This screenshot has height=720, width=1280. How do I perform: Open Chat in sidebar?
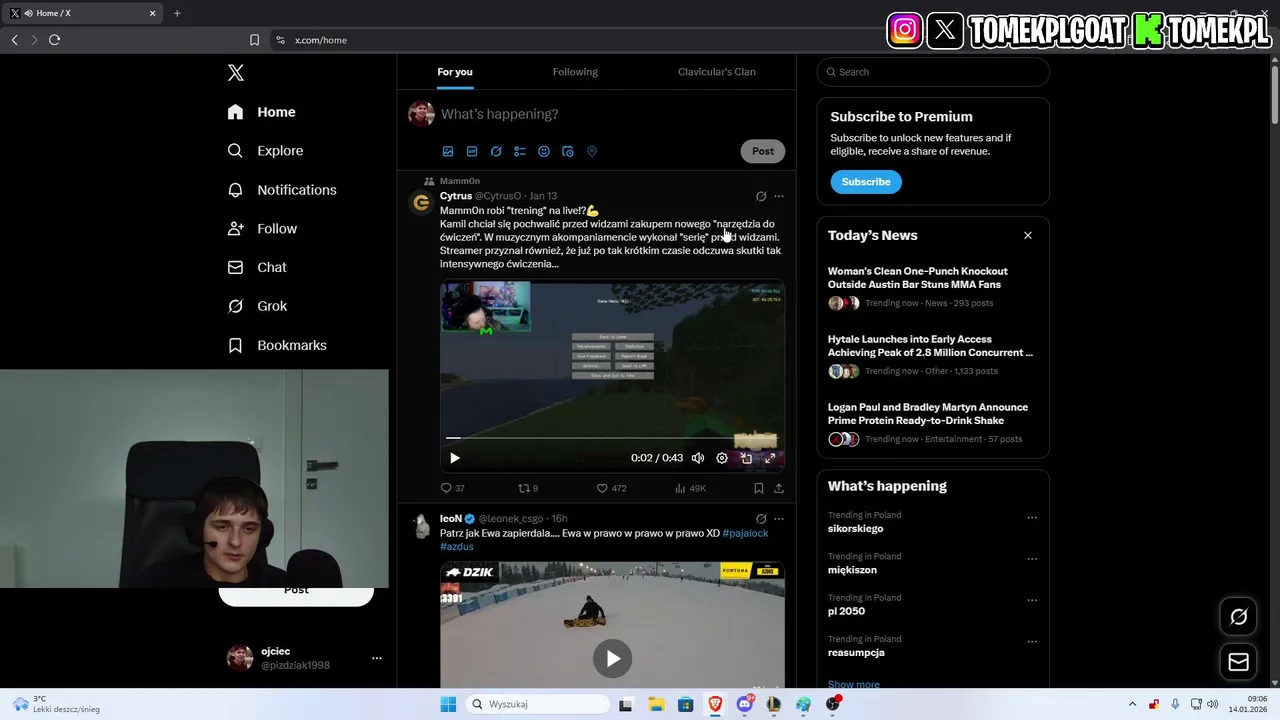(258, 268)
